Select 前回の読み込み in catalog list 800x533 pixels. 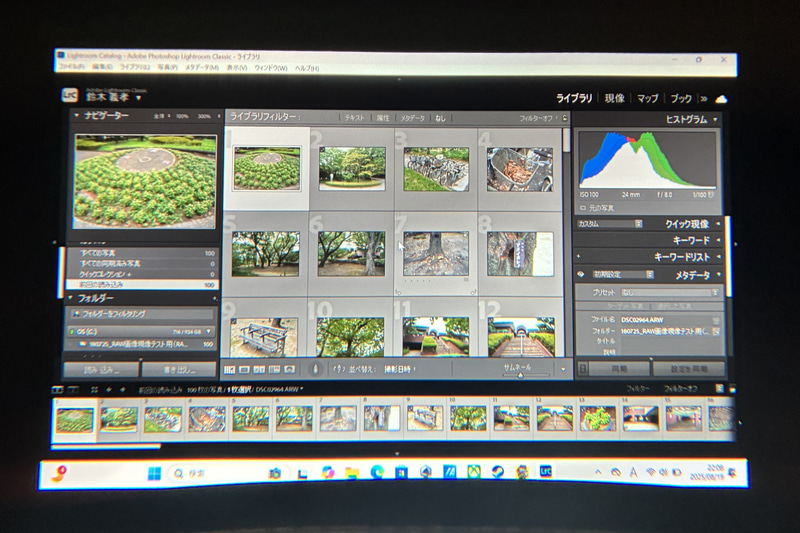(143, 285)
